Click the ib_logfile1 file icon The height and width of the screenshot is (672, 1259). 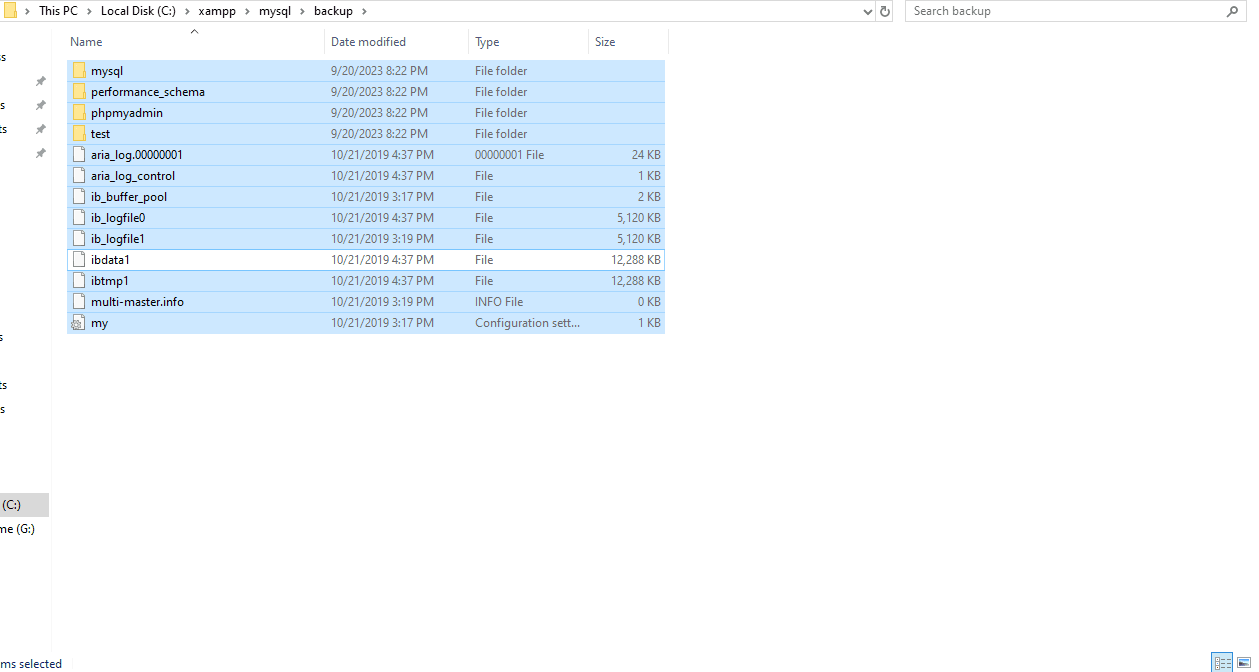[79, 239]
